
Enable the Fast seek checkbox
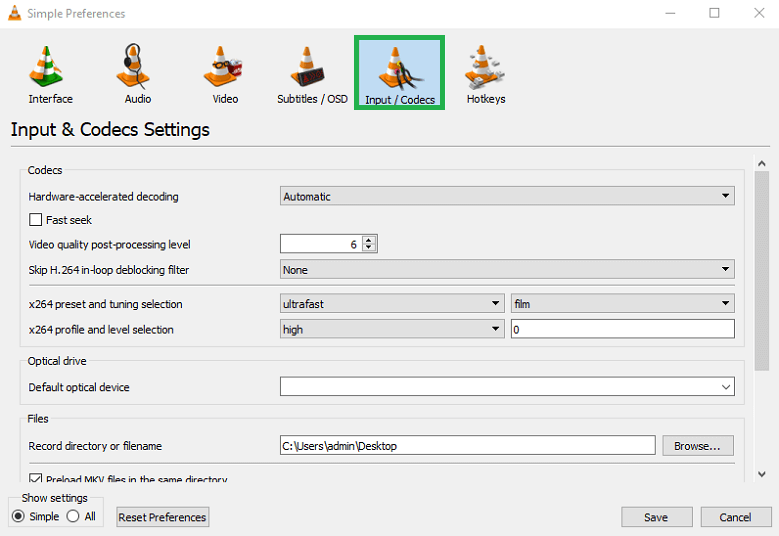click(35, 220)
